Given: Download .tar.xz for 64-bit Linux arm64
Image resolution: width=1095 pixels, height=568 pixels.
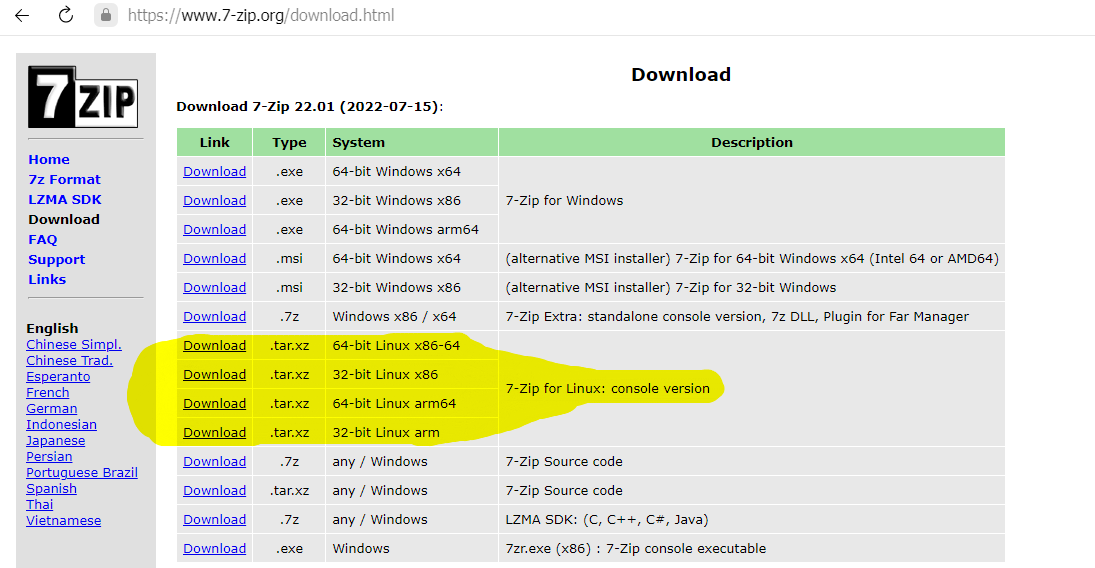Looking at the screenshot, I should 214,403.
